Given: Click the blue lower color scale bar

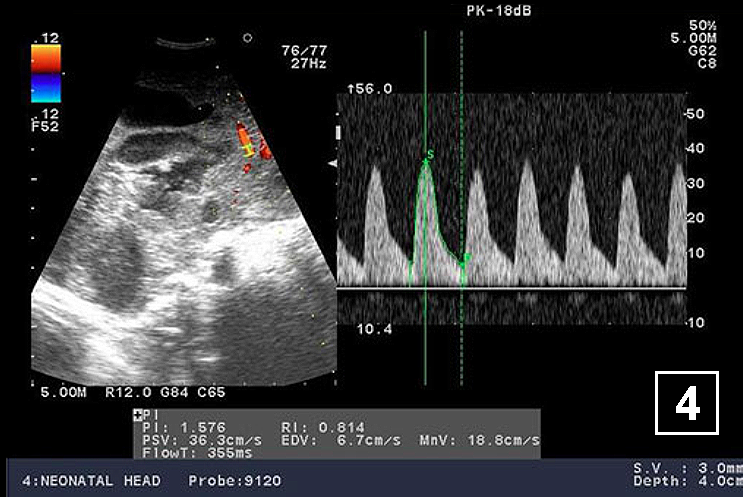Looking at the screenshot, I should (46, 90).
